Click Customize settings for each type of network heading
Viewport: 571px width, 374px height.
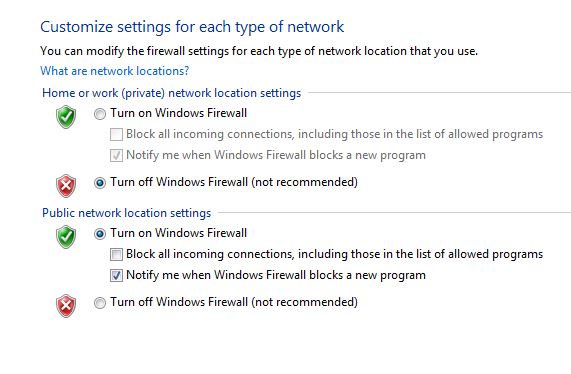[192, 27]
